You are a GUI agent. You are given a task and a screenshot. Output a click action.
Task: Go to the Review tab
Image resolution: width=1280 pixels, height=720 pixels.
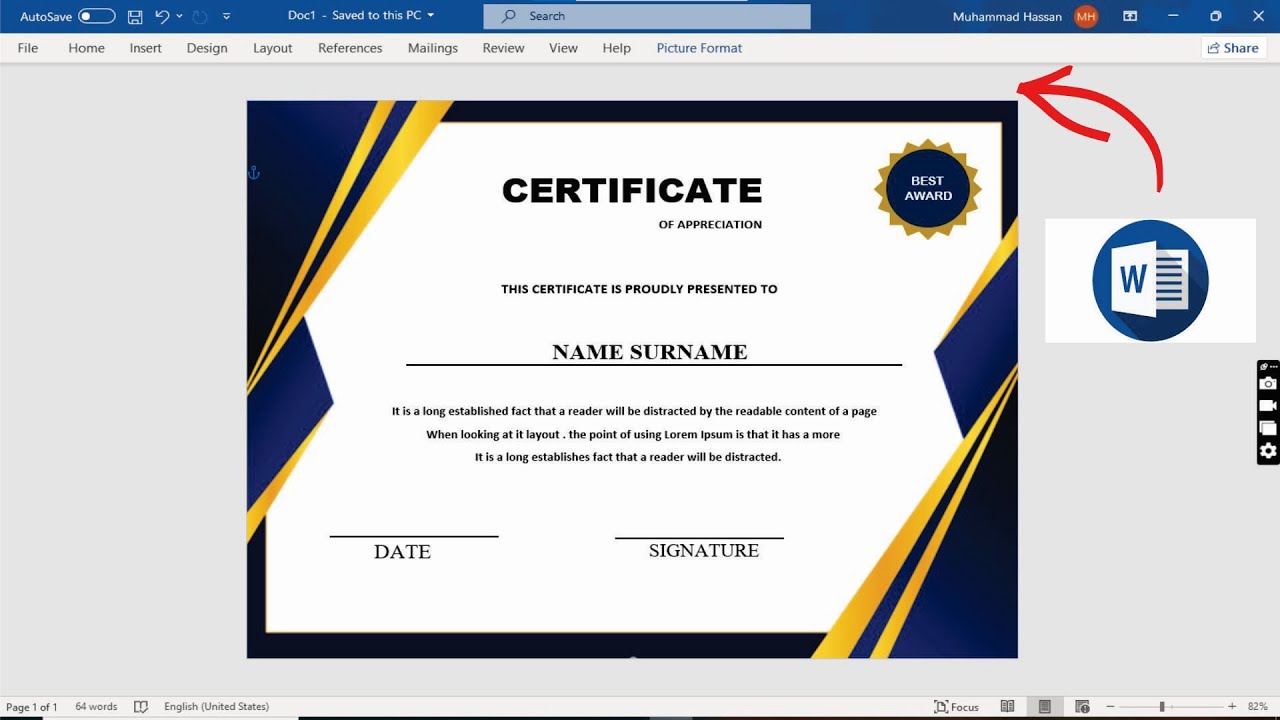[503, 48]
